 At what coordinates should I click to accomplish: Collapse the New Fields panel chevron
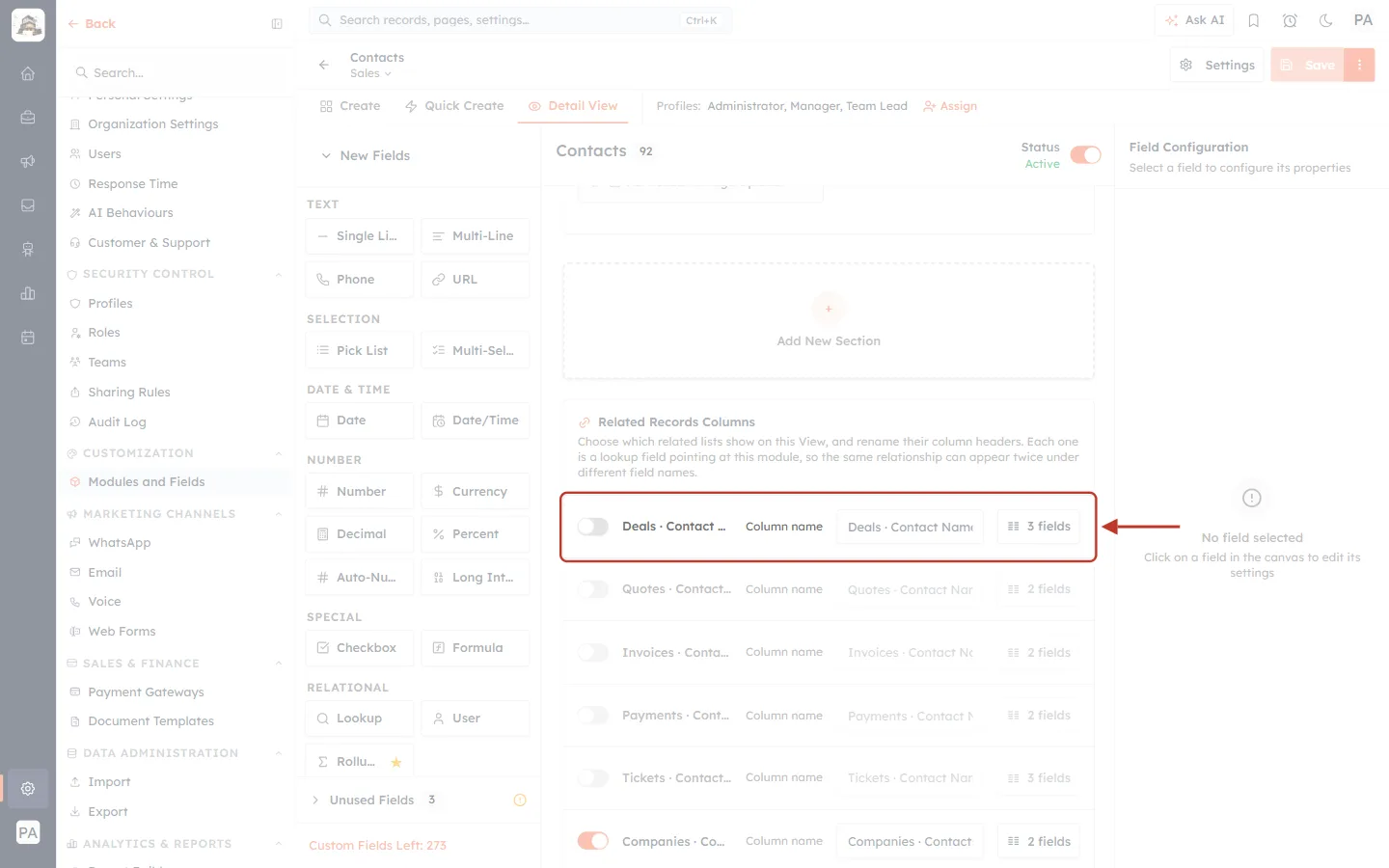pyautogui.click(x=326, y=155)
